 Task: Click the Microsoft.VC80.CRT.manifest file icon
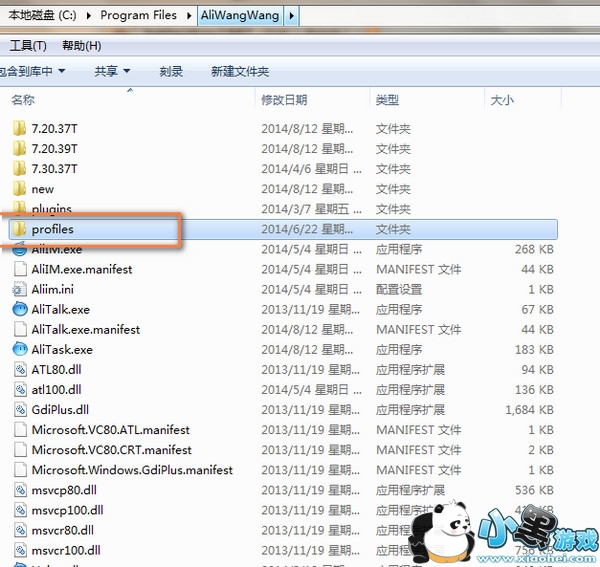[x=20, y=450]
